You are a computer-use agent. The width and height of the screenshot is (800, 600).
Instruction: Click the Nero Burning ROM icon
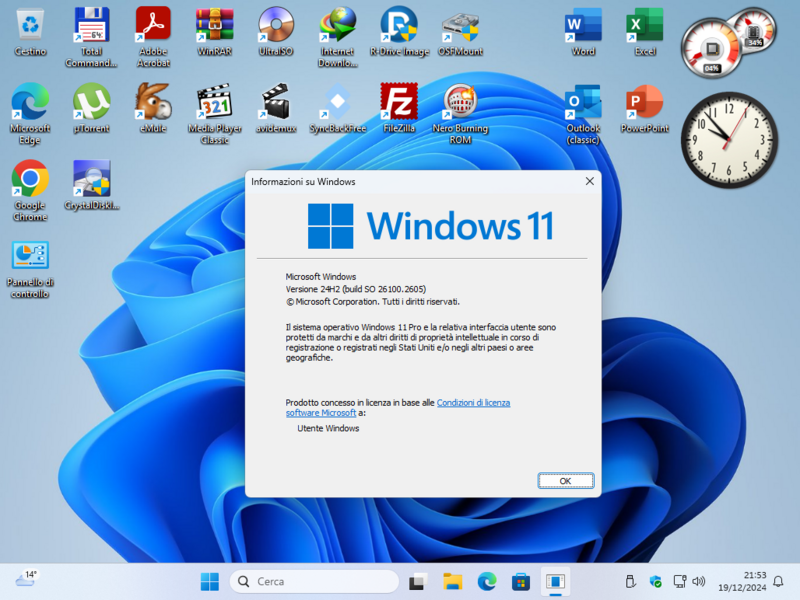(460, 114)
